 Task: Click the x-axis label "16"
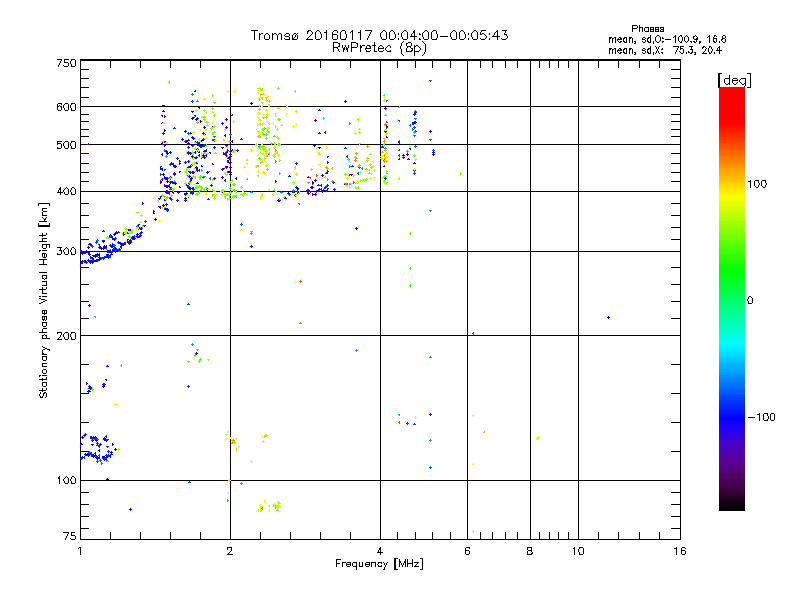point(680,551)
